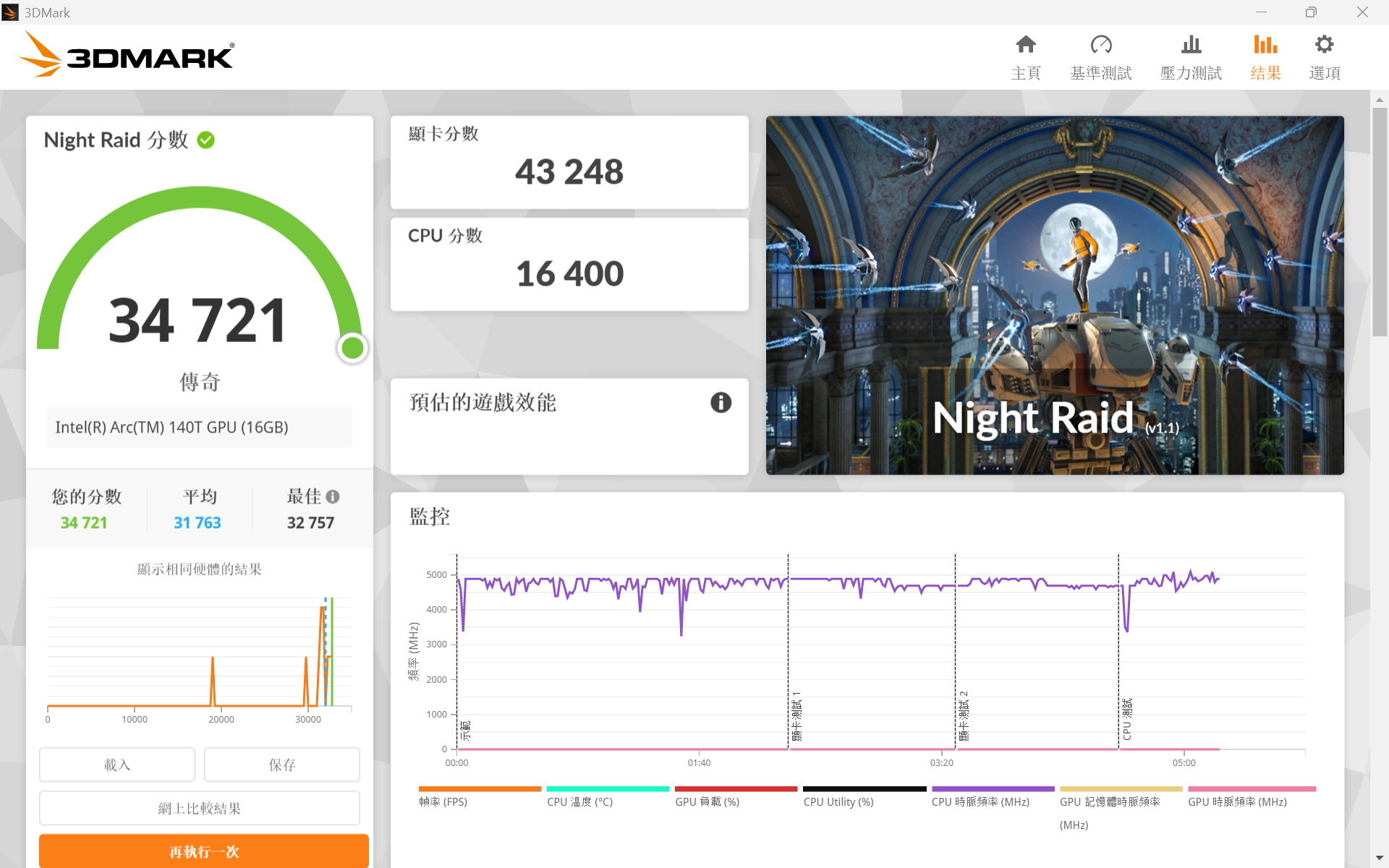Click the 3DMark logo in header
The width and height of the screenshot is (1389, 868).
(127, 55)
